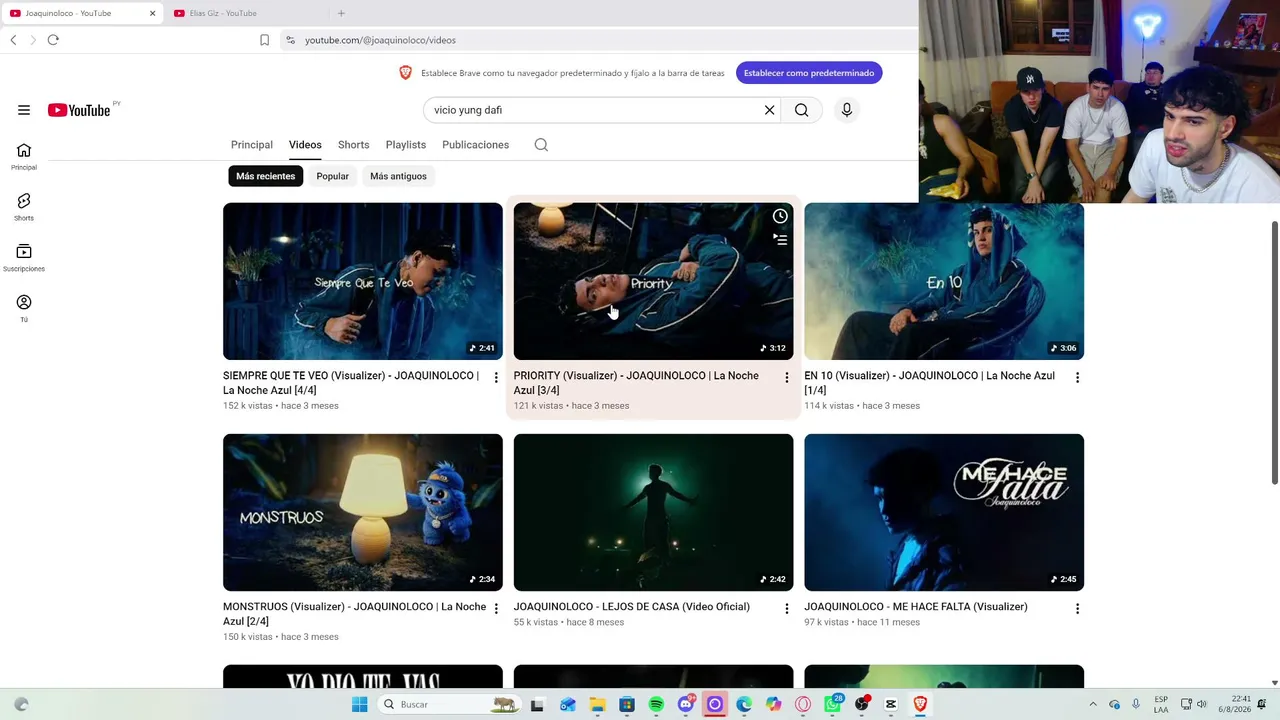The width and height of the screenshot is (1280, 720).
Task: Sort videos by Más antiguos
Action: point(398,176)
